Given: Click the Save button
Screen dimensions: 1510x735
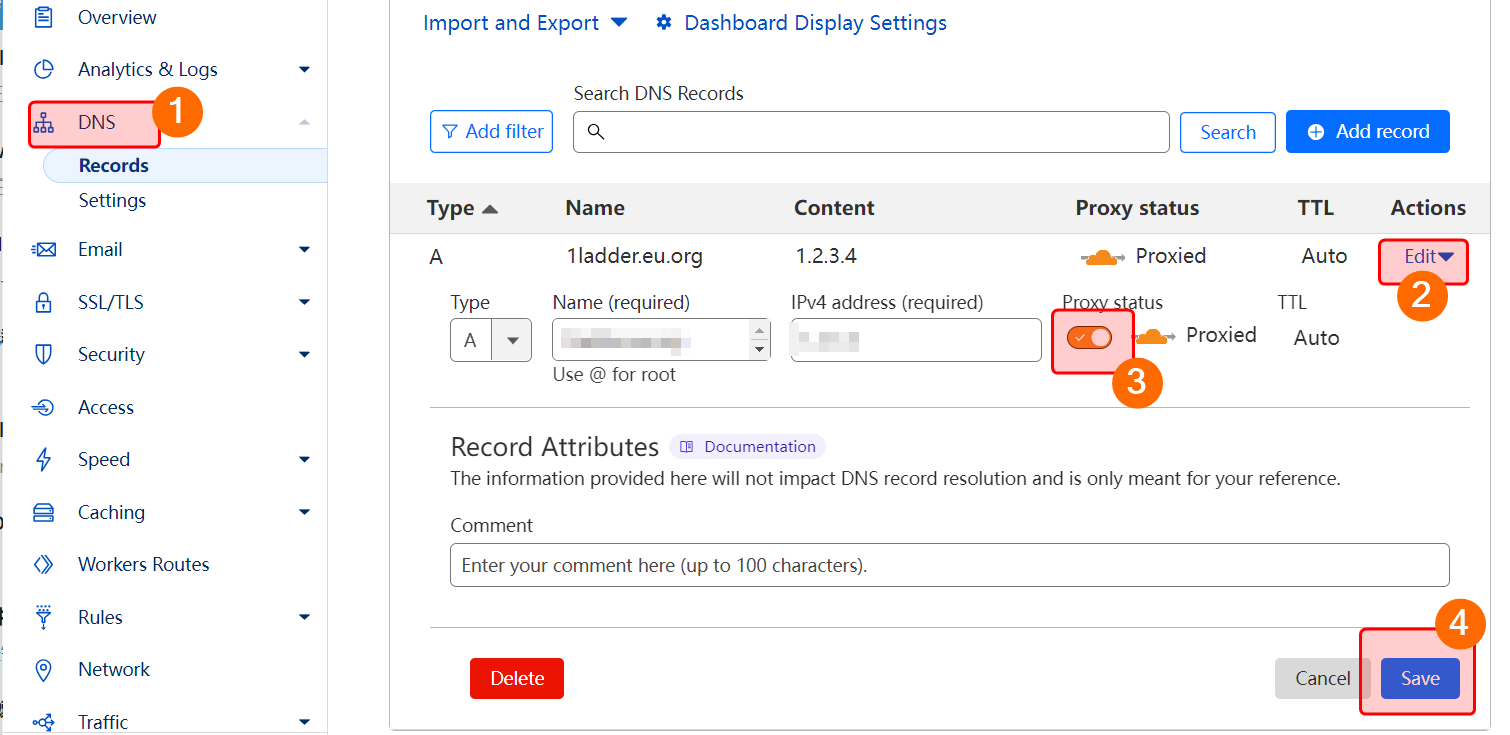Looking at the screenshot, I should click(x=1419, y=678).
